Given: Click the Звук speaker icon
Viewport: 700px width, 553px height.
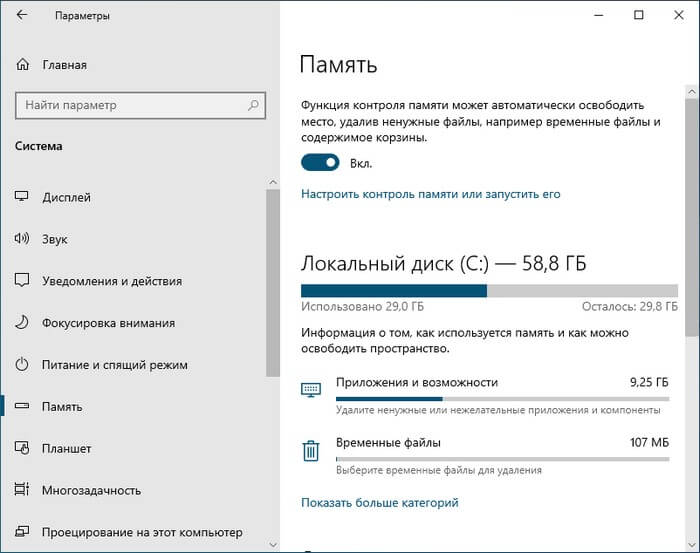Looking at the screenshot, I should click(x=22, y=239).
